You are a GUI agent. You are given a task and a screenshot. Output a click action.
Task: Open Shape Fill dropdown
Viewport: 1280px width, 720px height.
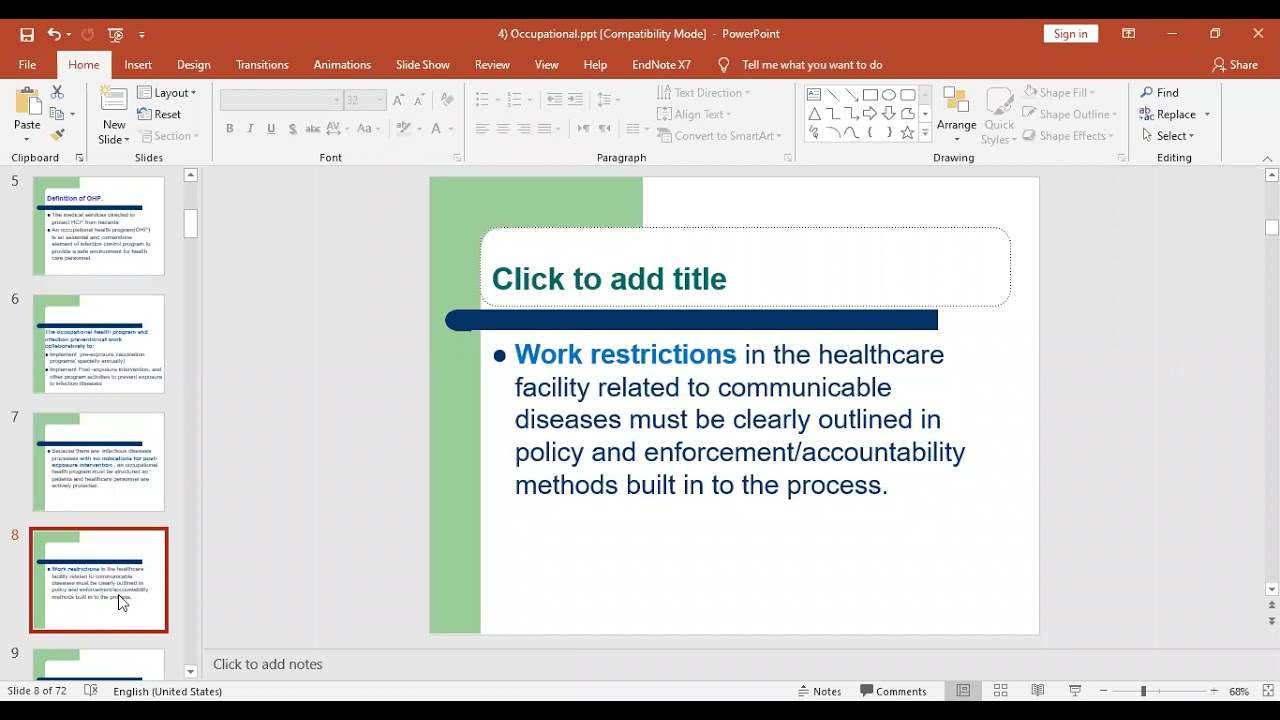(1060, 93)
